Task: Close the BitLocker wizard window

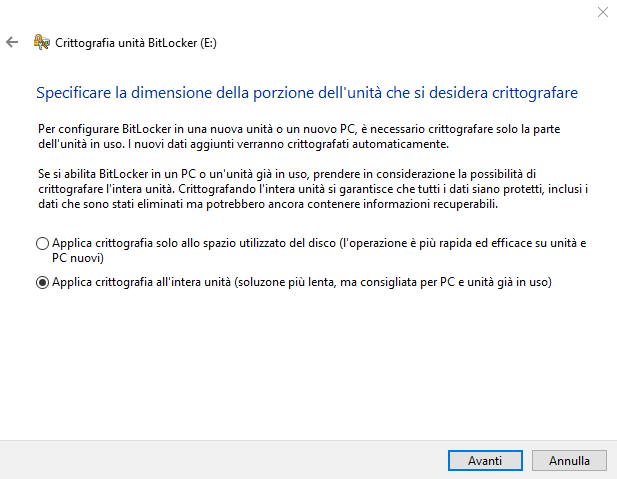Action: pyautogui.click(x=601, y=13)
